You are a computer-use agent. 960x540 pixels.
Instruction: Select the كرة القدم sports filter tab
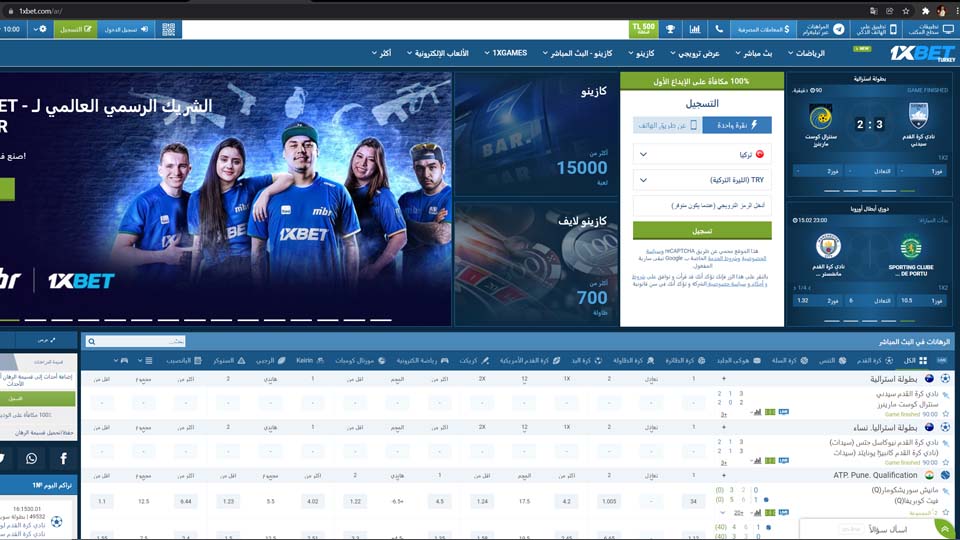(x=874, y=361)
